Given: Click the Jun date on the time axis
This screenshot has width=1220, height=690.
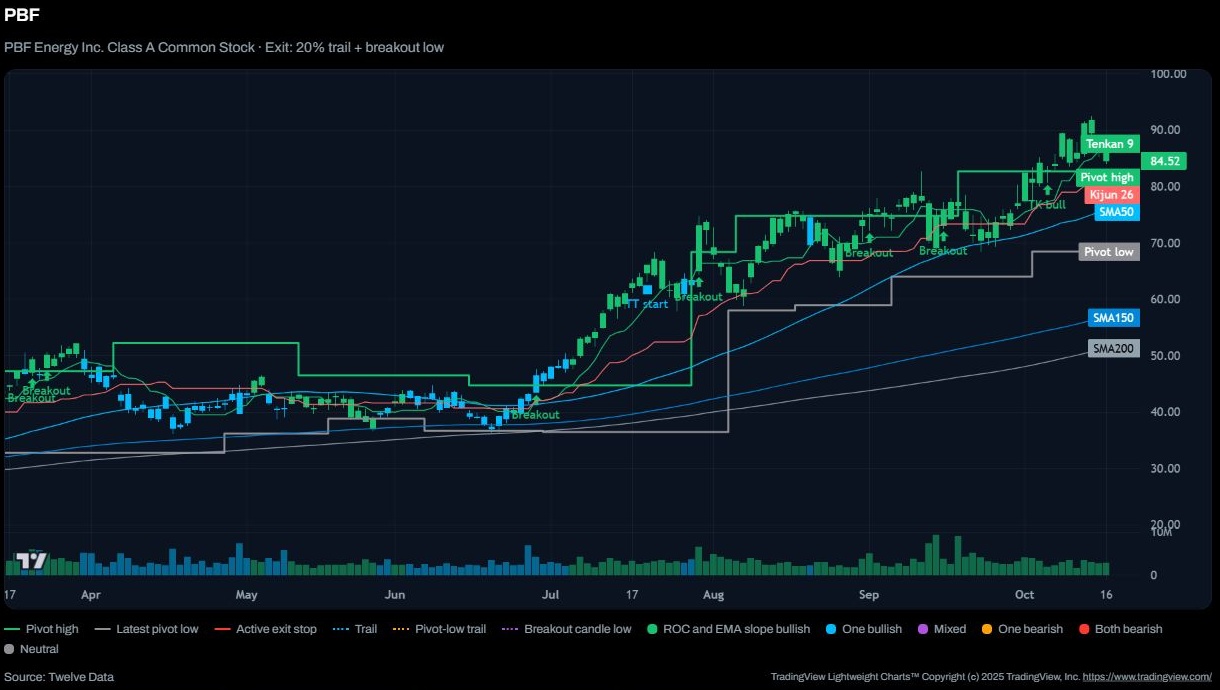Looking at the screenshot, I should (395, 595).
